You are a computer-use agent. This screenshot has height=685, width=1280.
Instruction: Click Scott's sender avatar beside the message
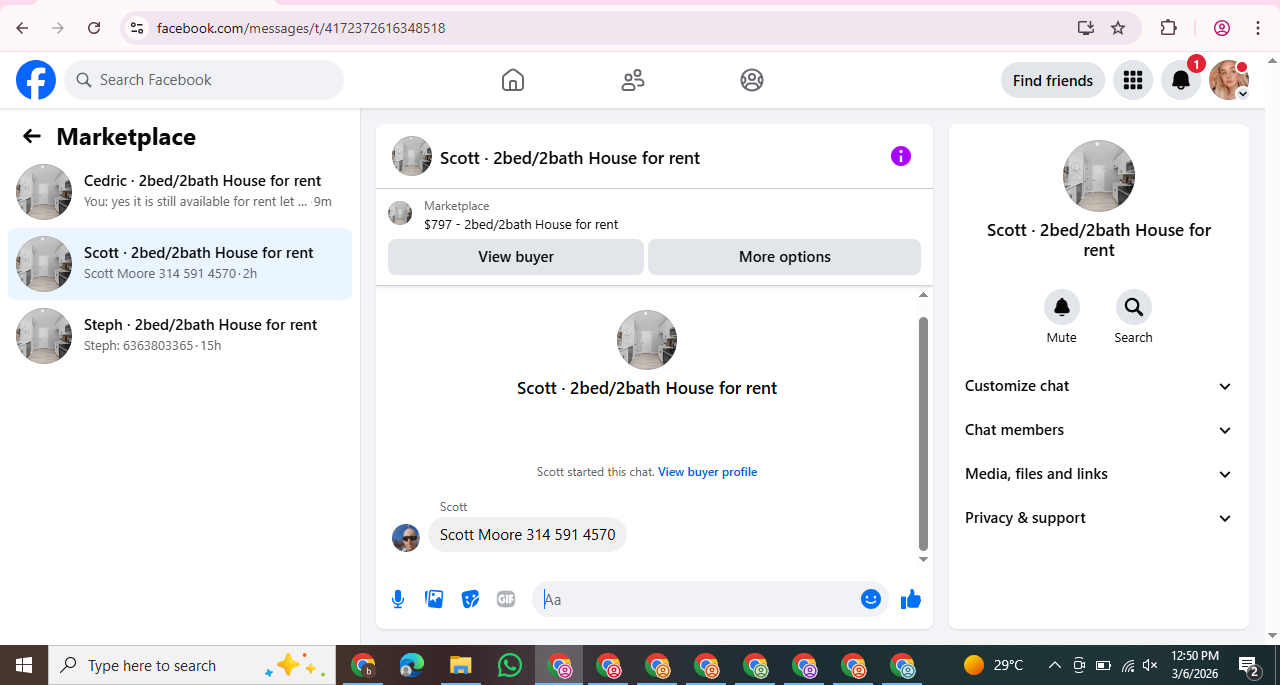tap(406, 538)
